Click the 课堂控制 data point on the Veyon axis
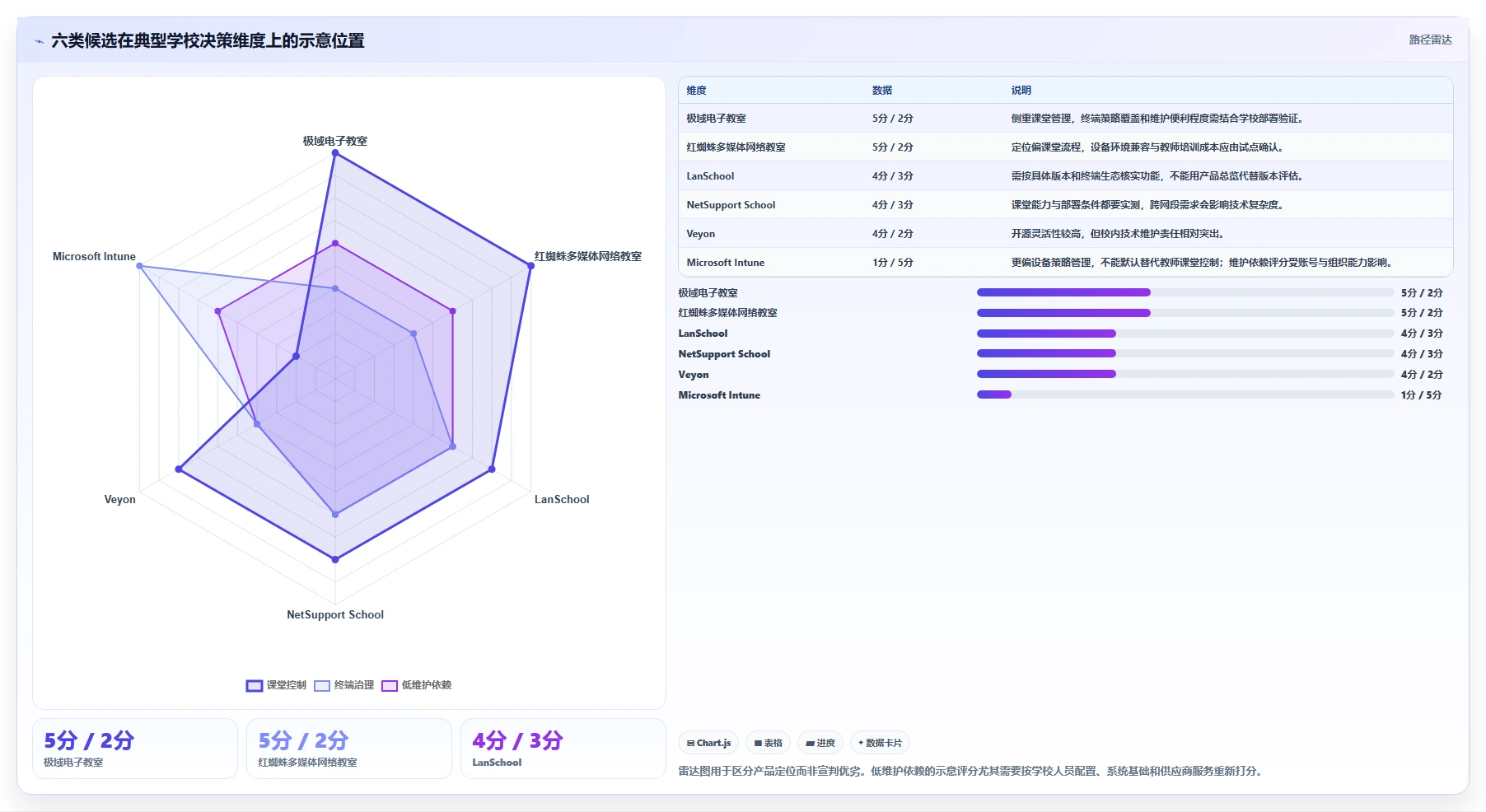 (x=179, y=469)
